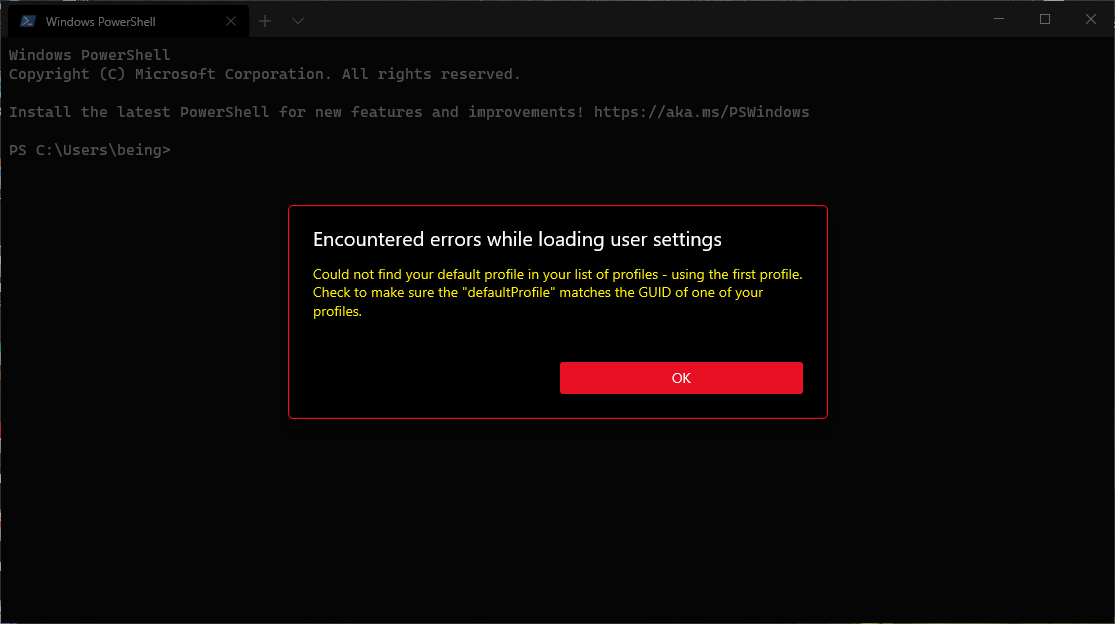The height and width of the screenshot is (624, 1115).
Task: Click the Copyright (C) Microsoft Corporation line
Action: pyautogui.click(x=265, y=74)
